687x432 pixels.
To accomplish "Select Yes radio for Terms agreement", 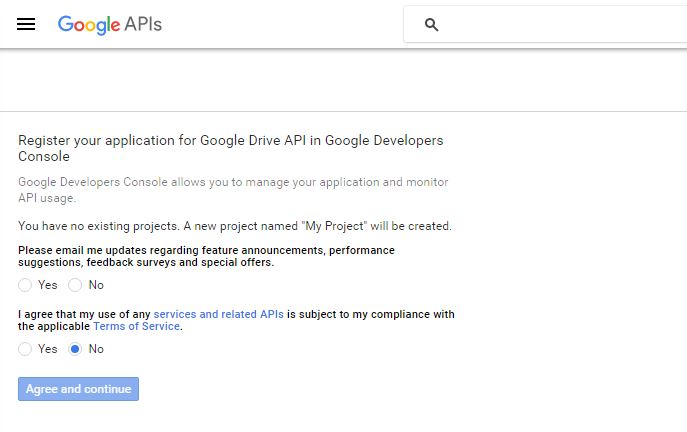I will point(25,349).
